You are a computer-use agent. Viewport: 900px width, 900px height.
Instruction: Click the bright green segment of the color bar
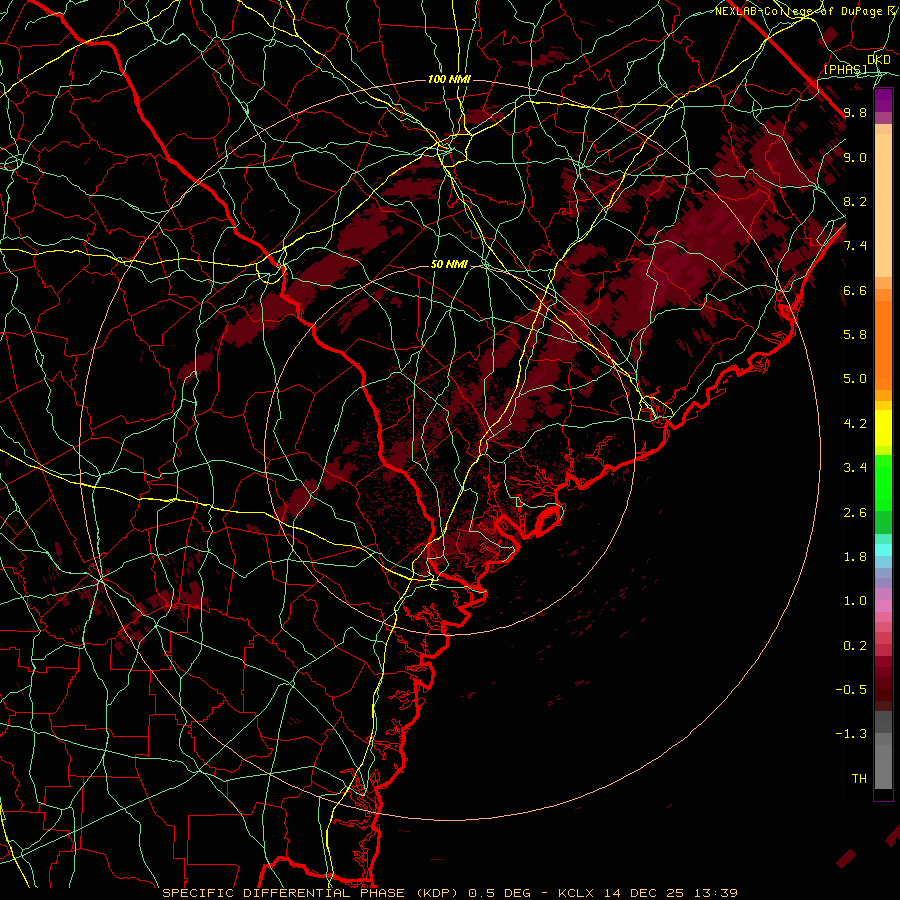883,482
